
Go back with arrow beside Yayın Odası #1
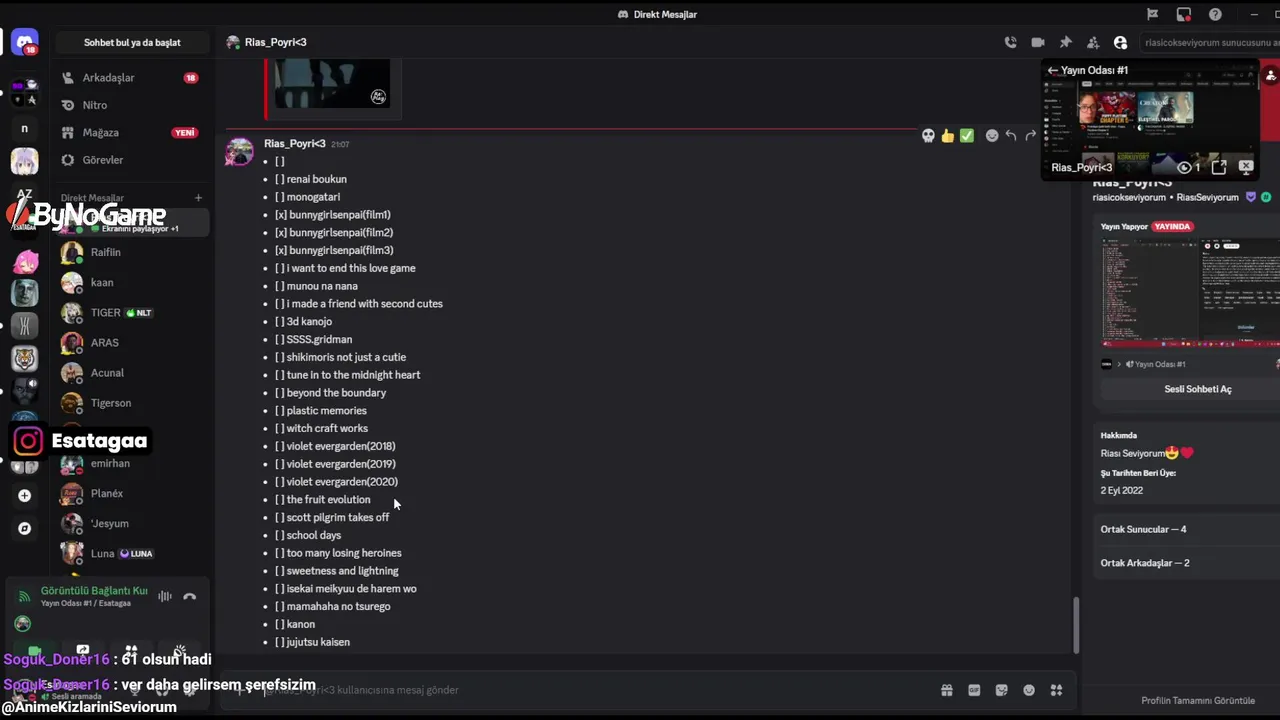pyautogui.click(x=1052, y=70)
